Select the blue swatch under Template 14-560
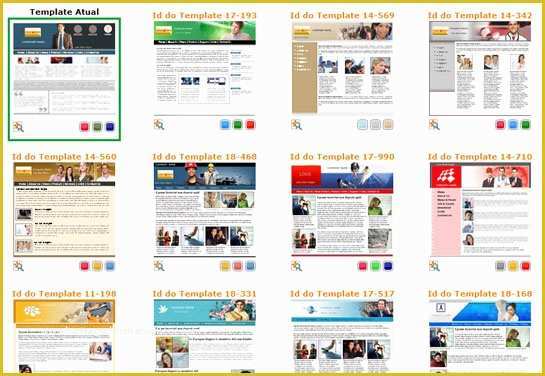The height and width of the screenshot is (376, 545). (110, 266)
